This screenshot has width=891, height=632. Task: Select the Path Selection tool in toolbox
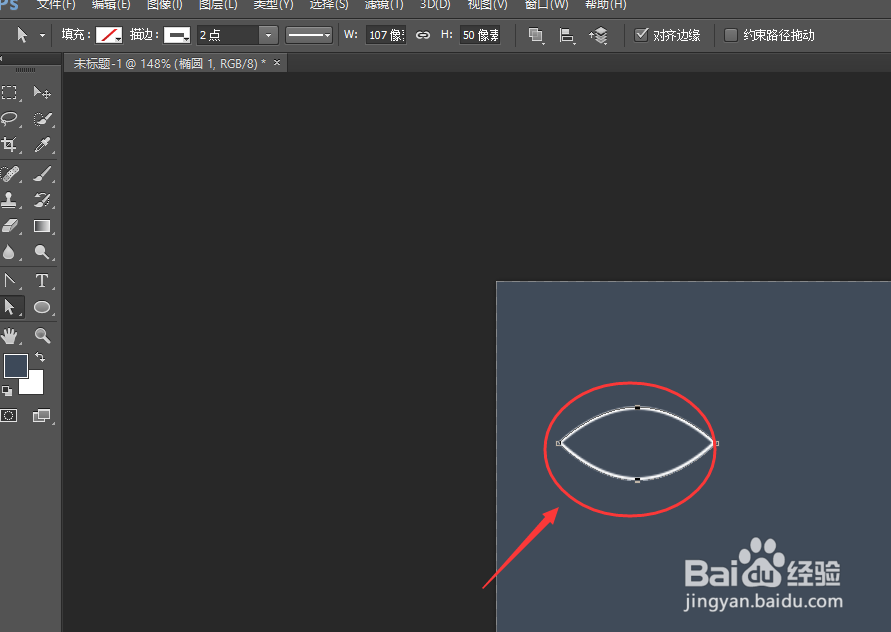coord(10,307)
